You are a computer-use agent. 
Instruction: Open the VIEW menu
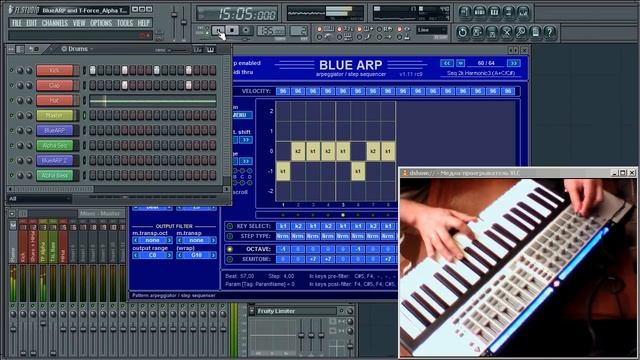tap(79, 23)
